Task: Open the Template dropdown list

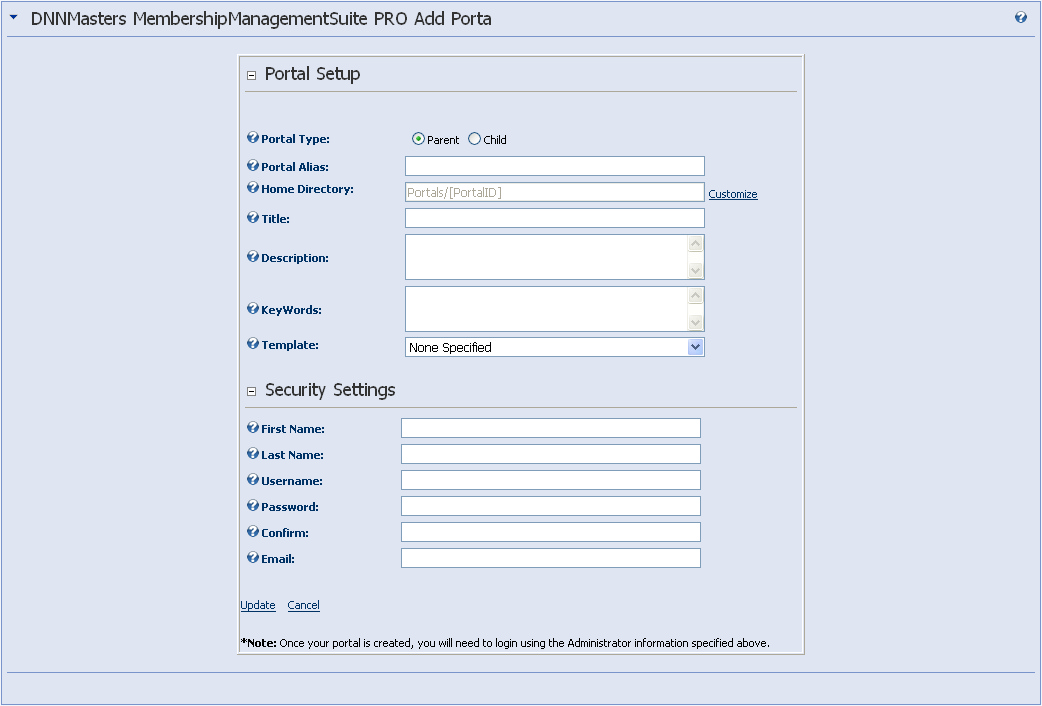Action: [x=696, y=347]
